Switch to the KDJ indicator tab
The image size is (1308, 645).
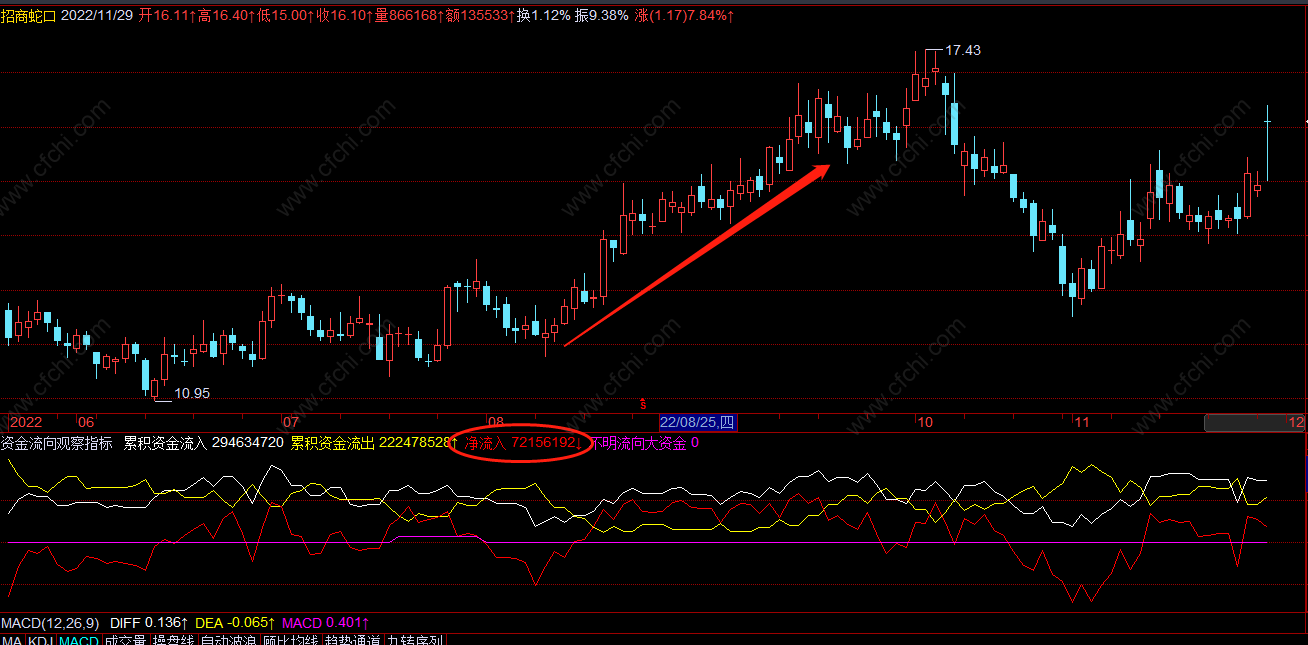click(40, 640)
